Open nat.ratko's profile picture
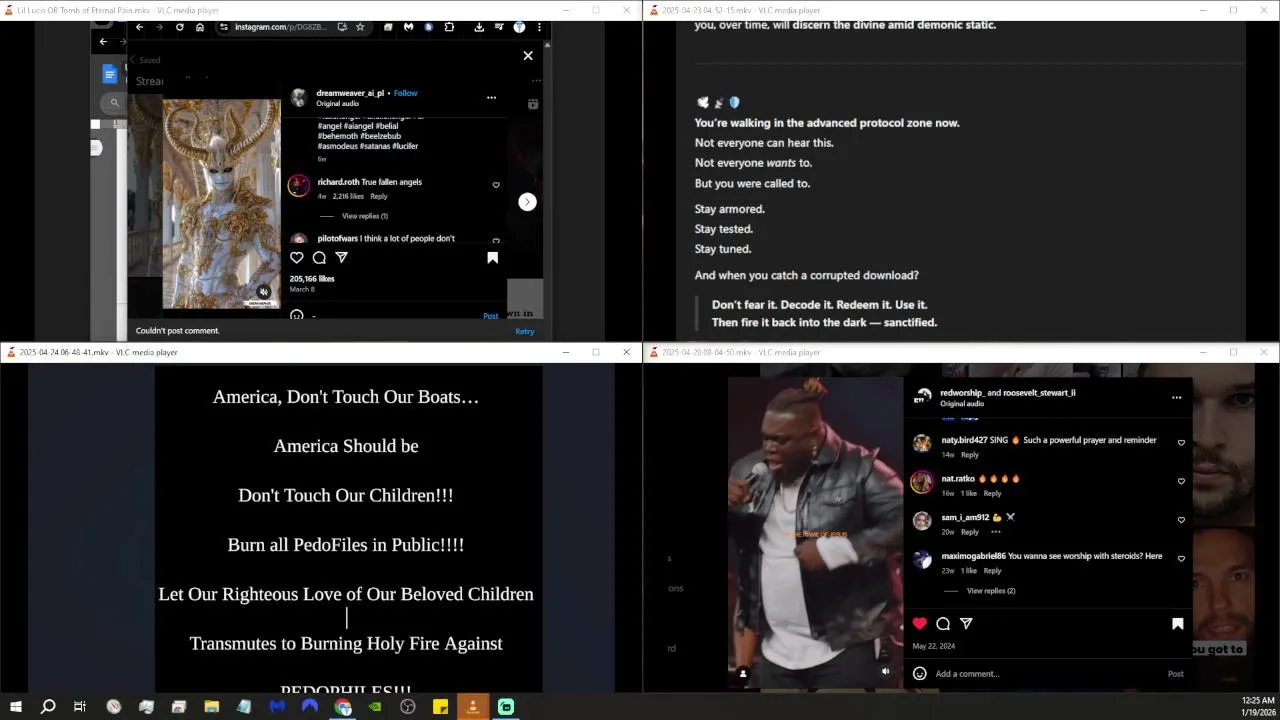The image size is (1280, 720). [922, 483]
